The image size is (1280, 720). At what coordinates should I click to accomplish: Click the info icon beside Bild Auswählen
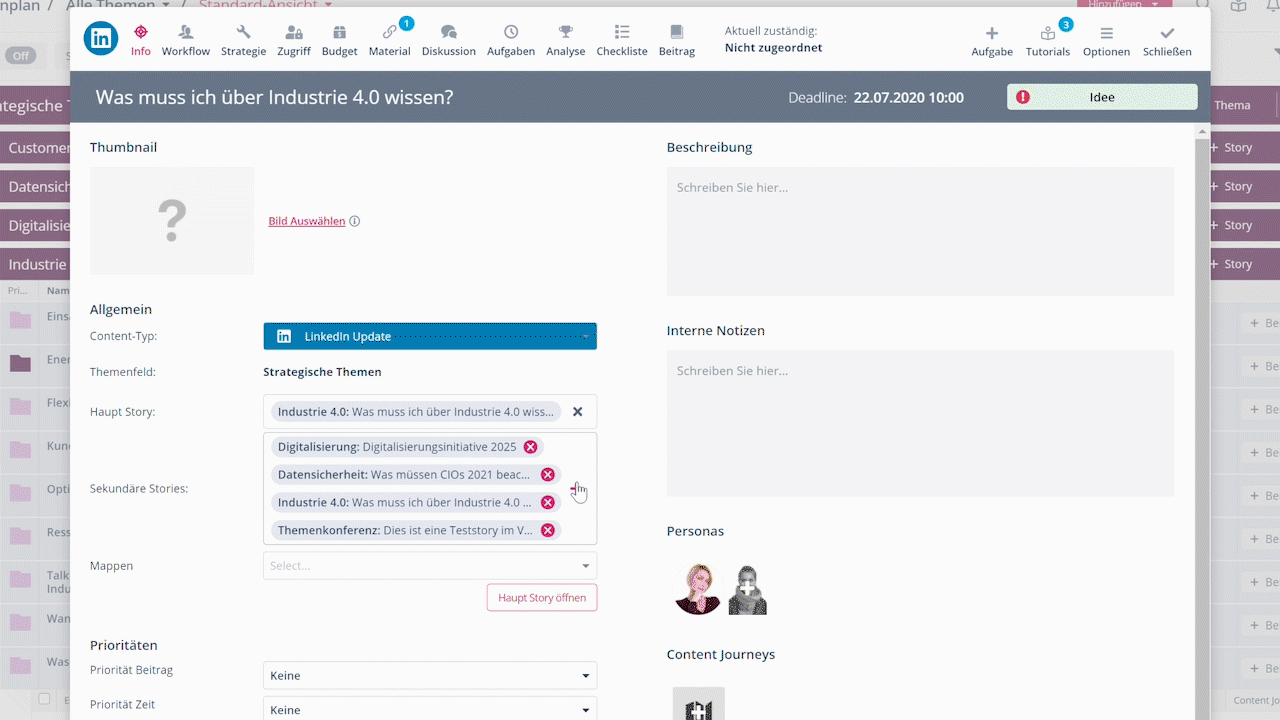tap(355, 221)
